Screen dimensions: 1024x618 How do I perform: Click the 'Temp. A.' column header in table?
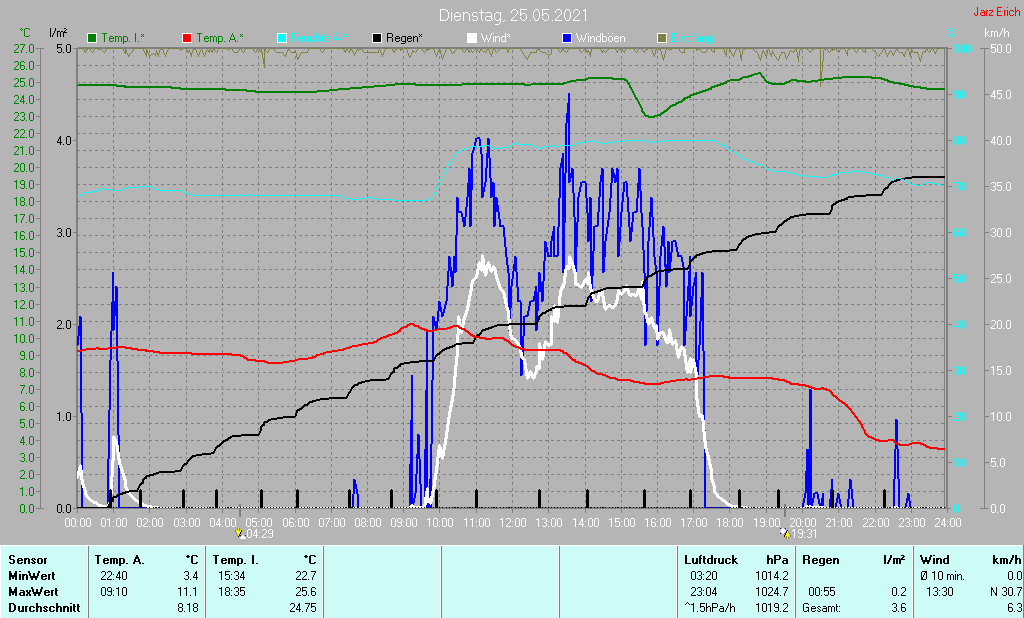tap(119, 560)
